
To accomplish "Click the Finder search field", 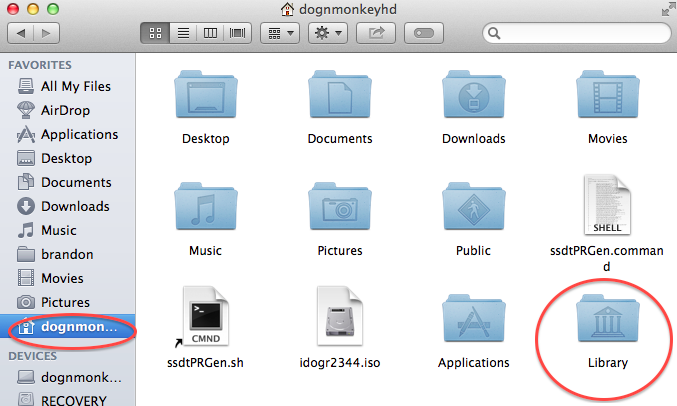I will (x=573, y=33).
